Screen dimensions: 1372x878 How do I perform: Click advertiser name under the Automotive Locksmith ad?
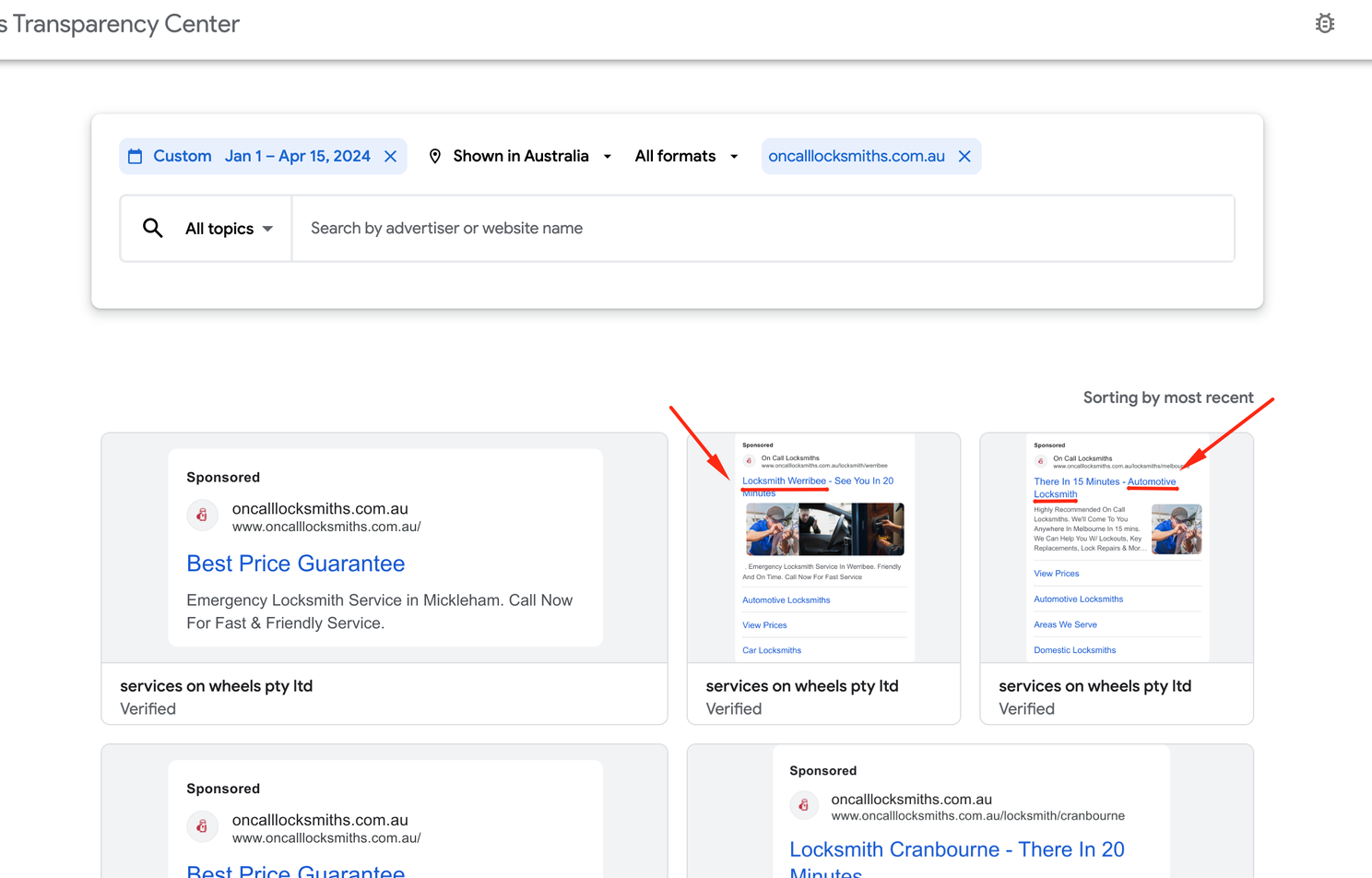1095,686
